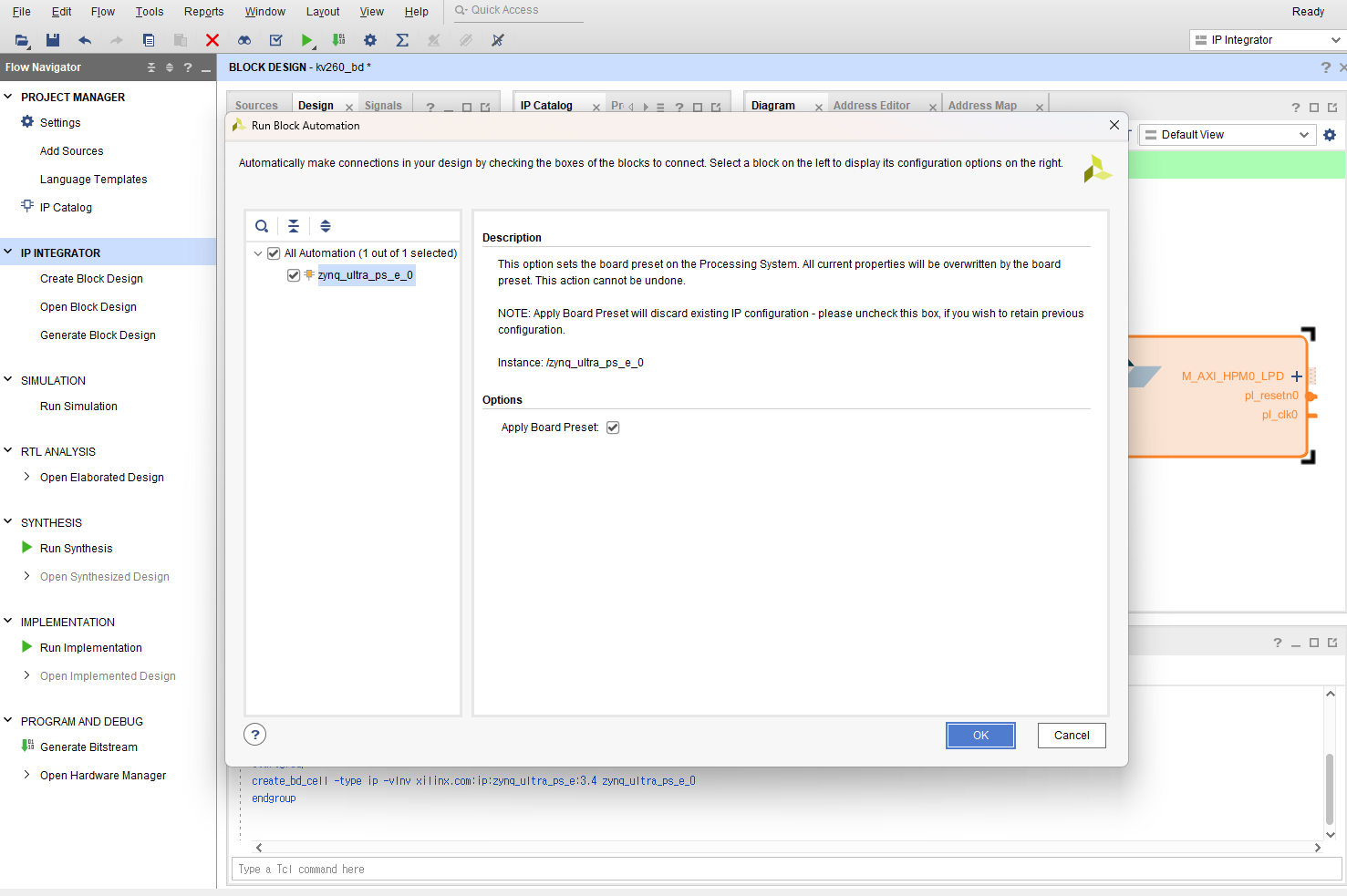1347x896 pixels.
Task: Switch to the Address Map tab
Action: (982, 106)
